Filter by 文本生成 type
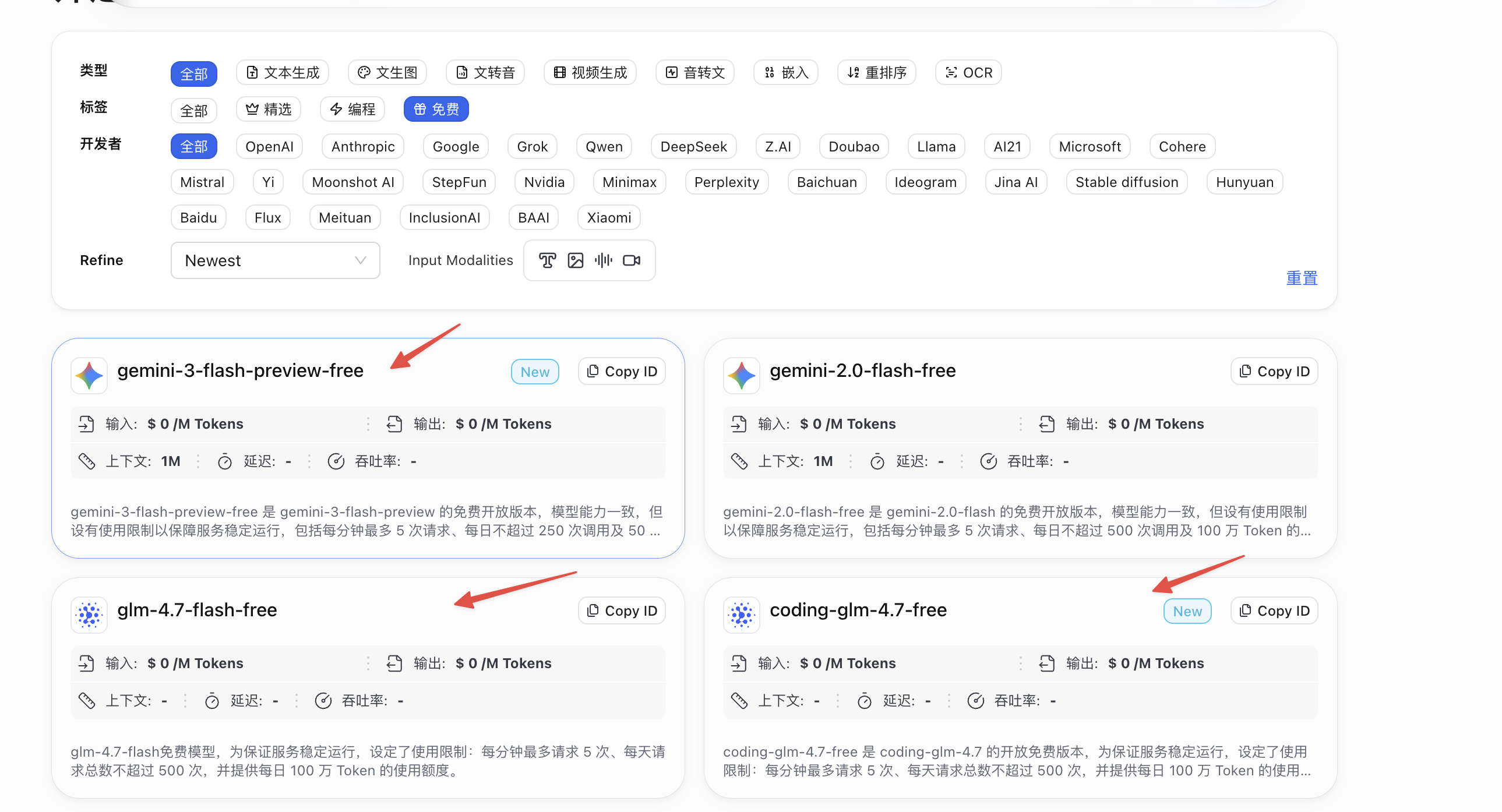The height and width of the screenshot is (812, 1502). 282,72
